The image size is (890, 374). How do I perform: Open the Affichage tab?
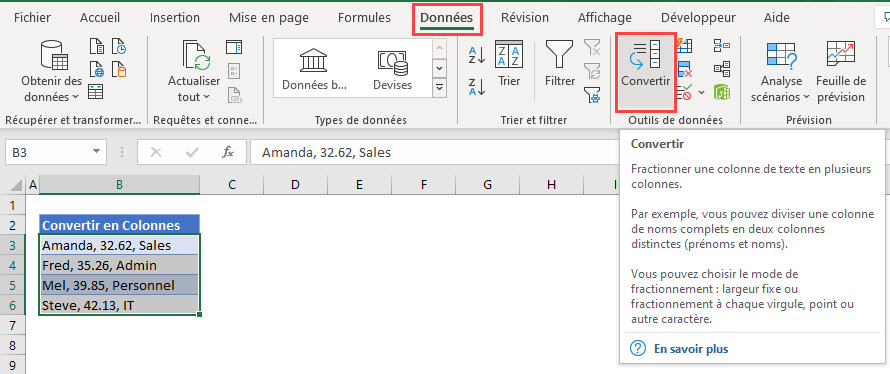point(604,18)
